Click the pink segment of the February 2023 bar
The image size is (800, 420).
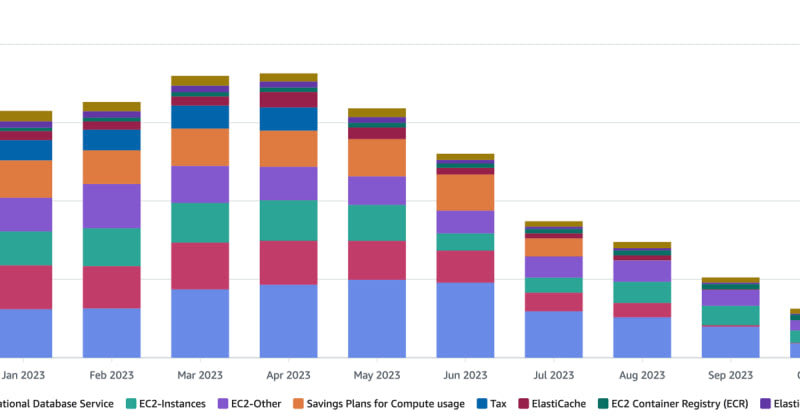point(111,286)
